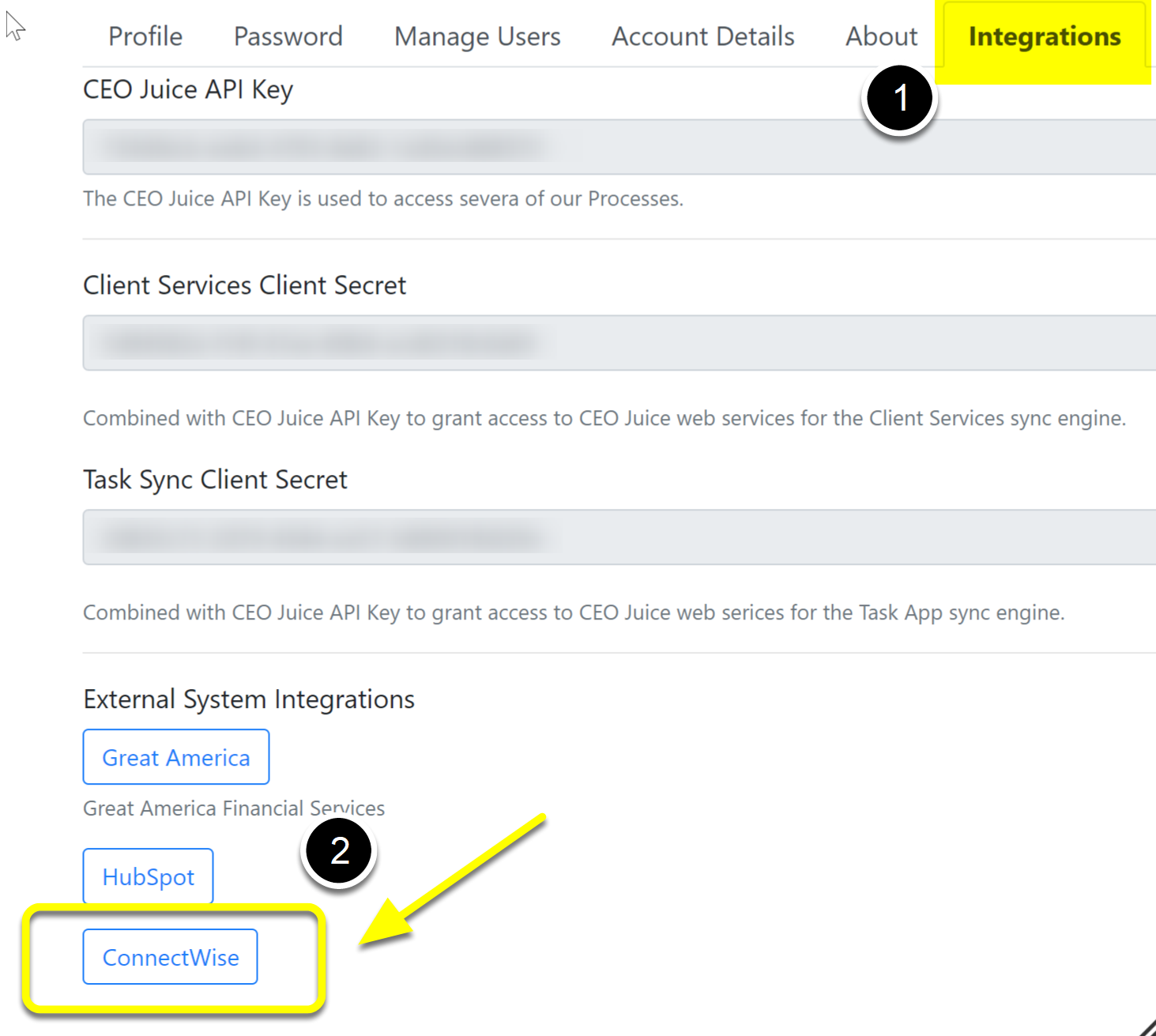This screenshot has width=1156, height=1036.
Task: Click the black step 1 marker
Action: click(899, 99)
